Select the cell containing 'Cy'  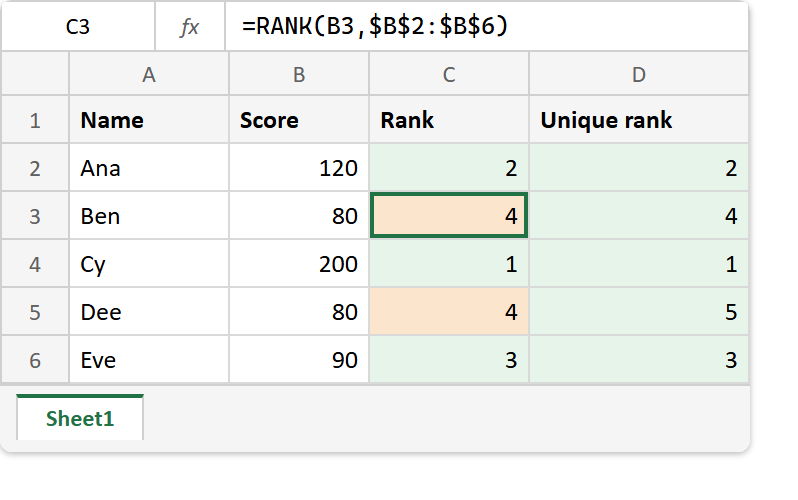pos(149,264)
